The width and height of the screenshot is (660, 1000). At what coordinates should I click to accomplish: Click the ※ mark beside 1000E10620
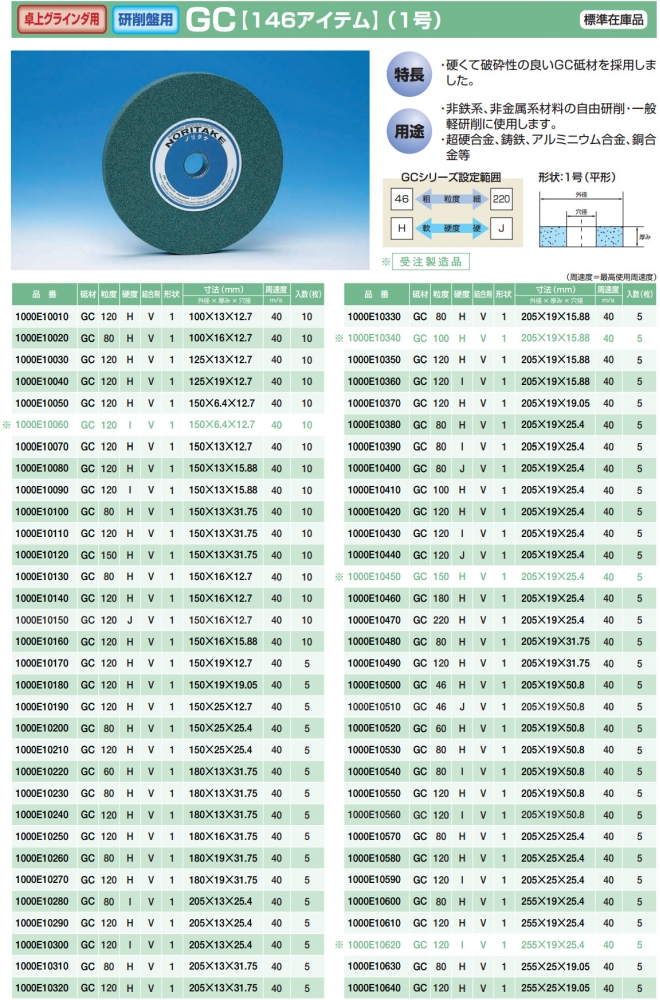339,945
